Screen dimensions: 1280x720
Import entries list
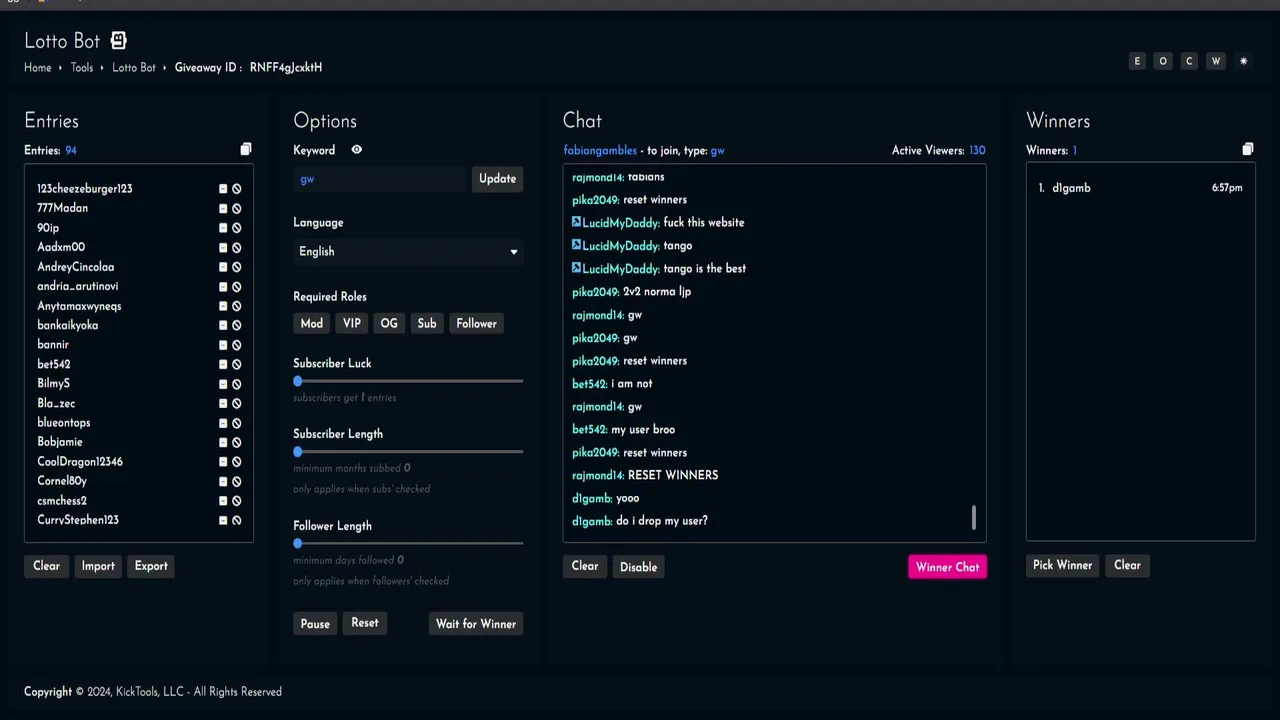(98, 566)
